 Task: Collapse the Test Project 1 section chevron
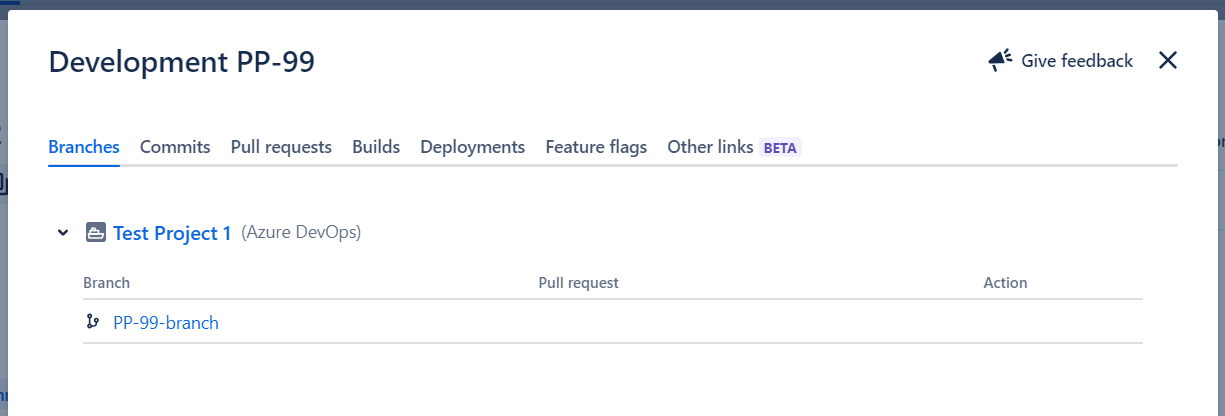63,233
